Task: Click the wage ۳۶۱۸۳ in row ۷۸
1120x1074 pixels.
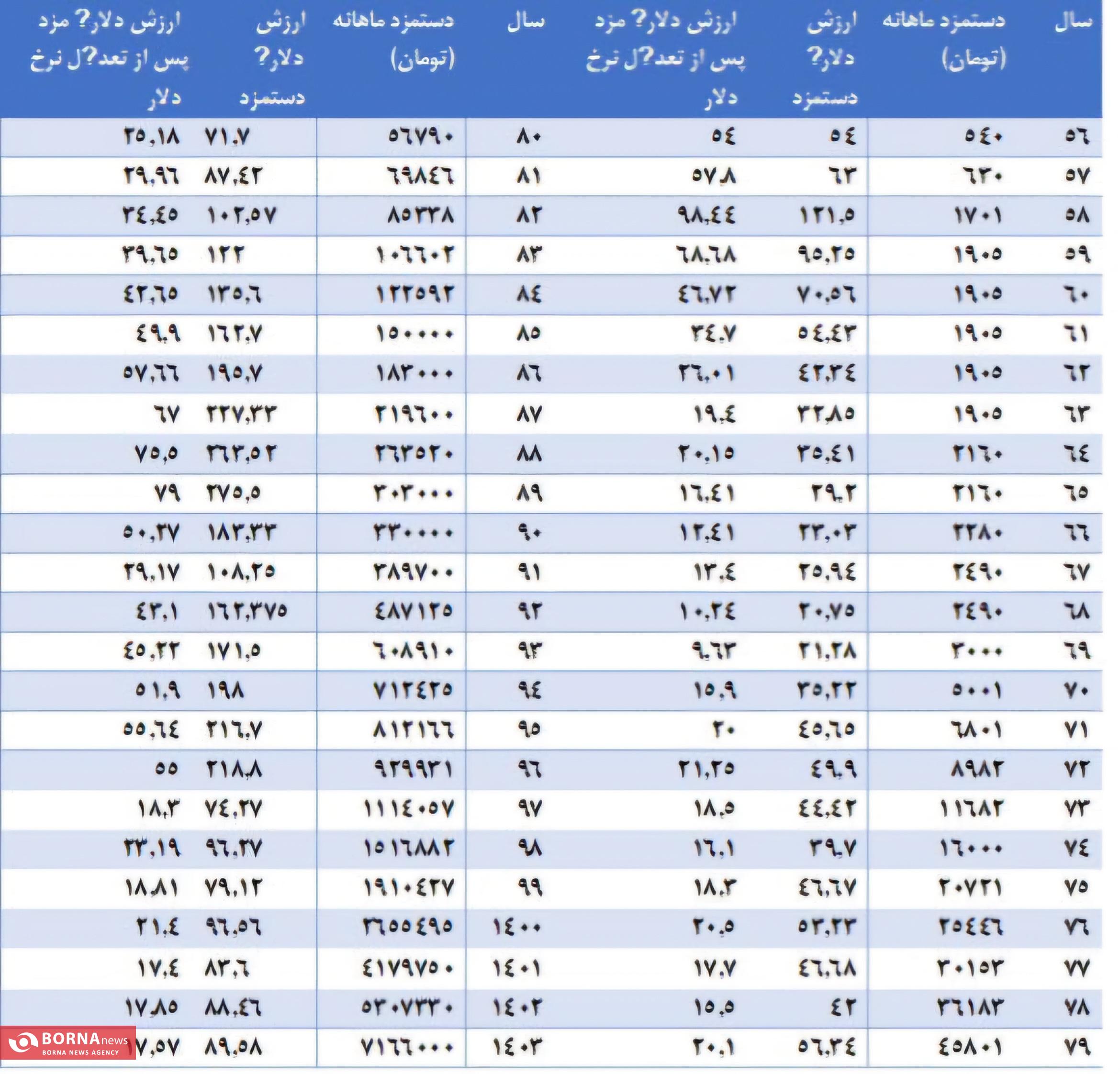Action: [972, 1007]
